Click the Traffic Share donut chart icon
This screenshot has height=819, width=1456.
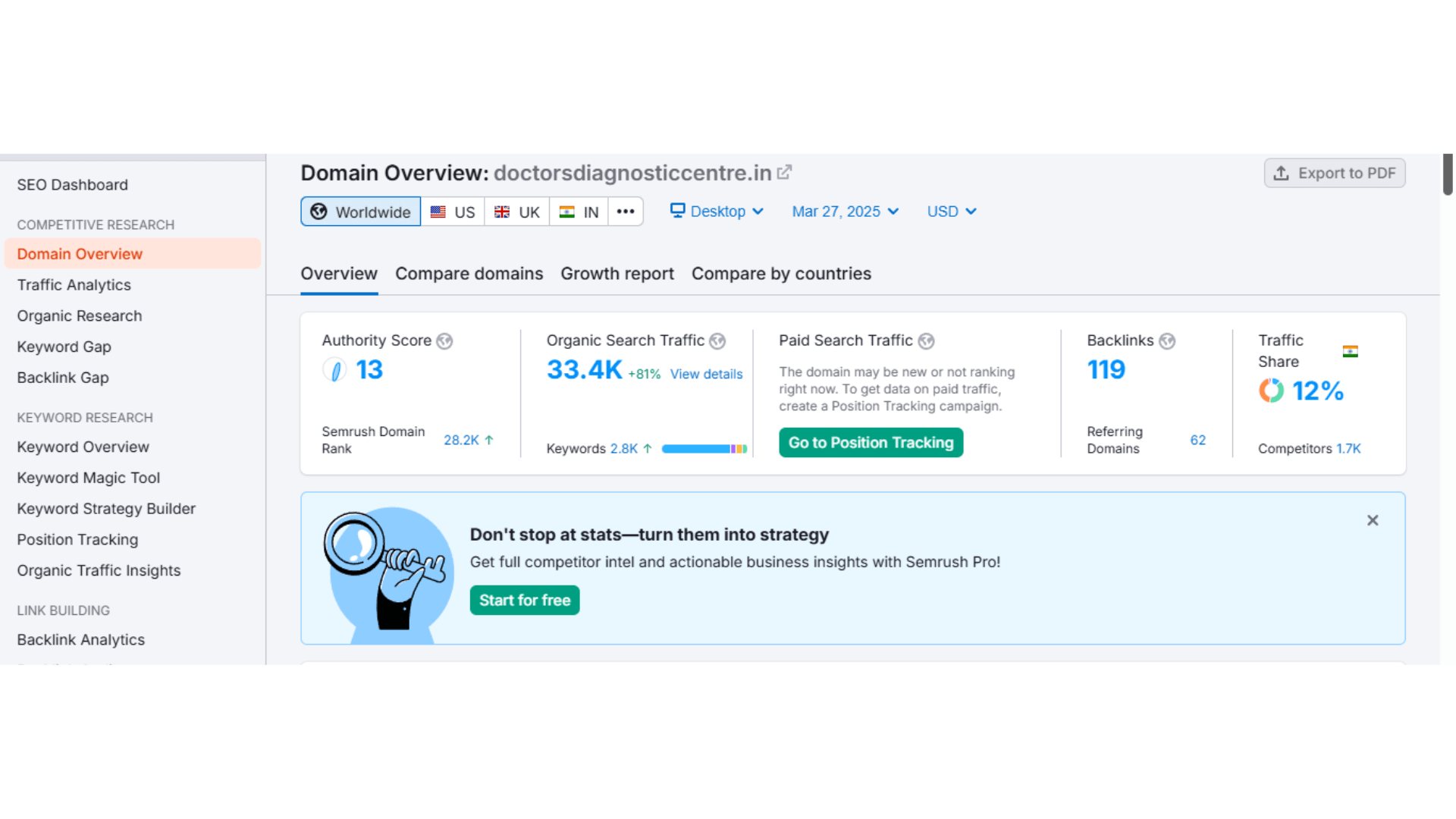(1271, 391)
